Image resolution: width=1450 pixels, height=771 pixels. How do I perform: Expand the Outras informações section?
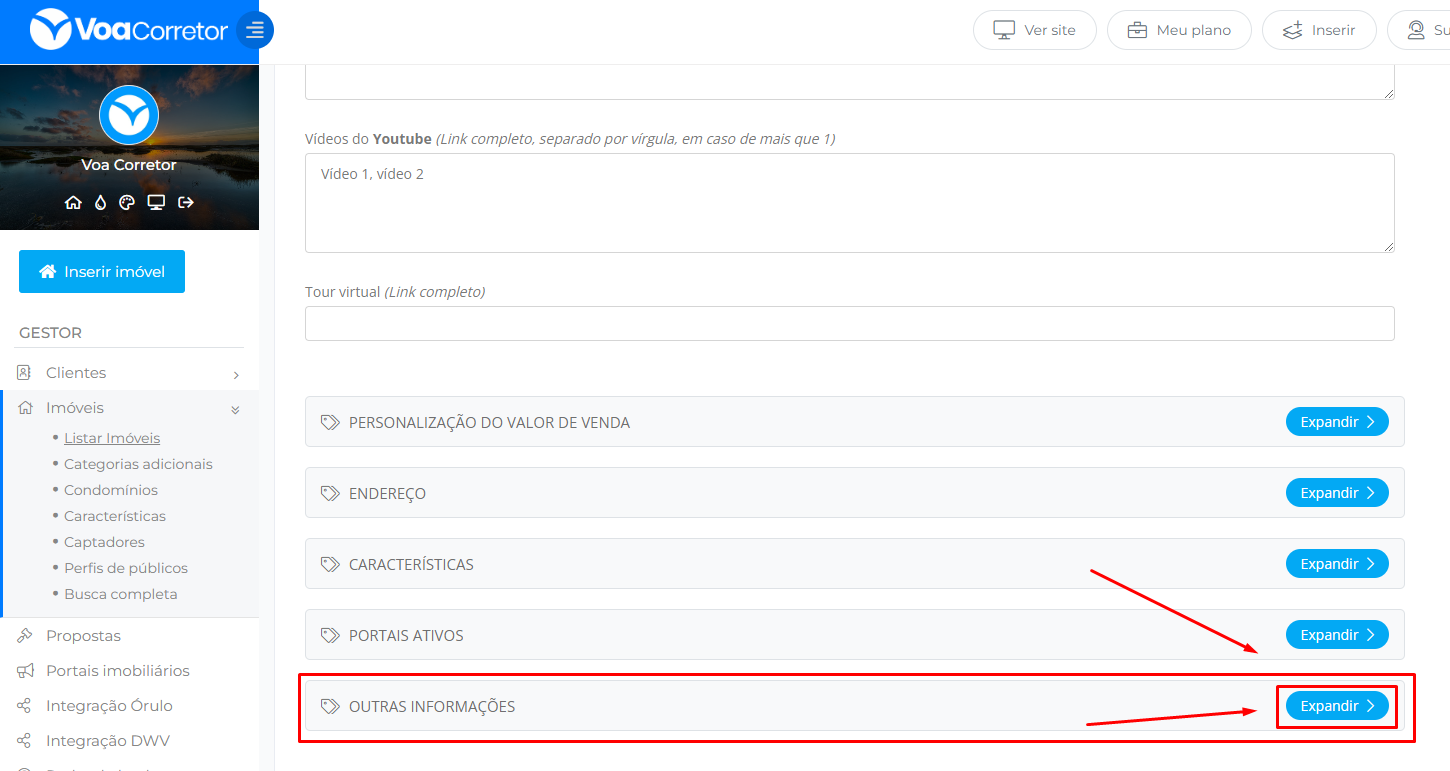coord(1337,706)
